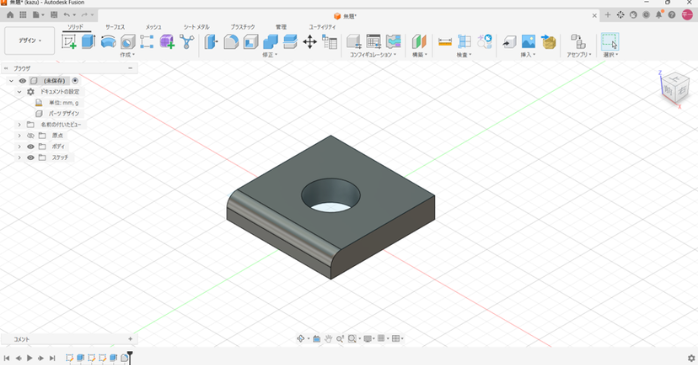Select the Split Body tool icon
Viewport: 698px width, 365px height.
290,42
